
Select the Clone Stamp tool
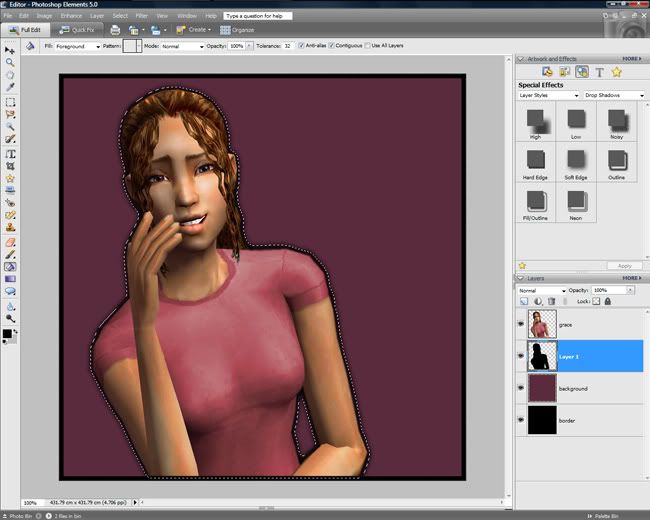10,227
